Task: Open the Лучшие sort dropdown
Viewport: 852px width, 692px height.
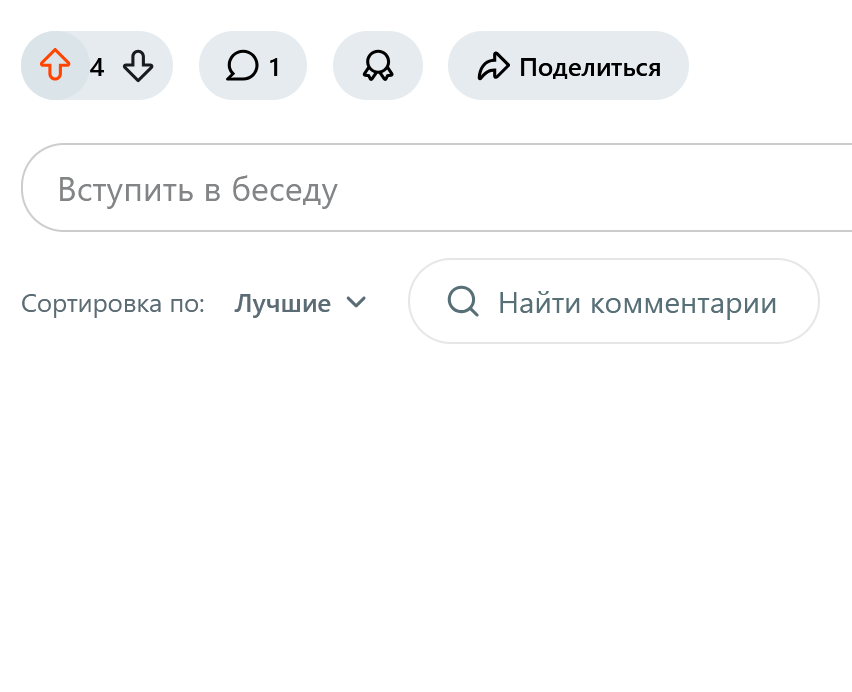Action: coord(300,303)
